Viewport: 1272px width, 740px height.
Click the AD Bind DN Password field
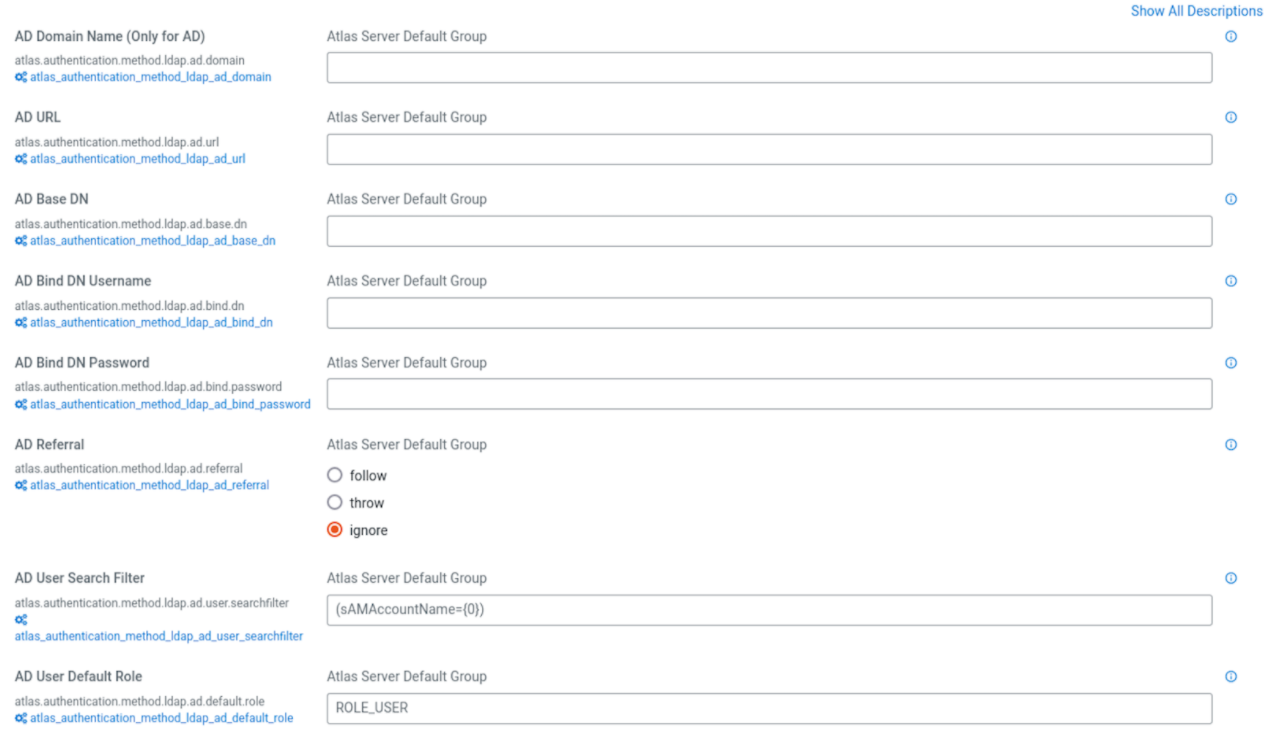(769, 394)
